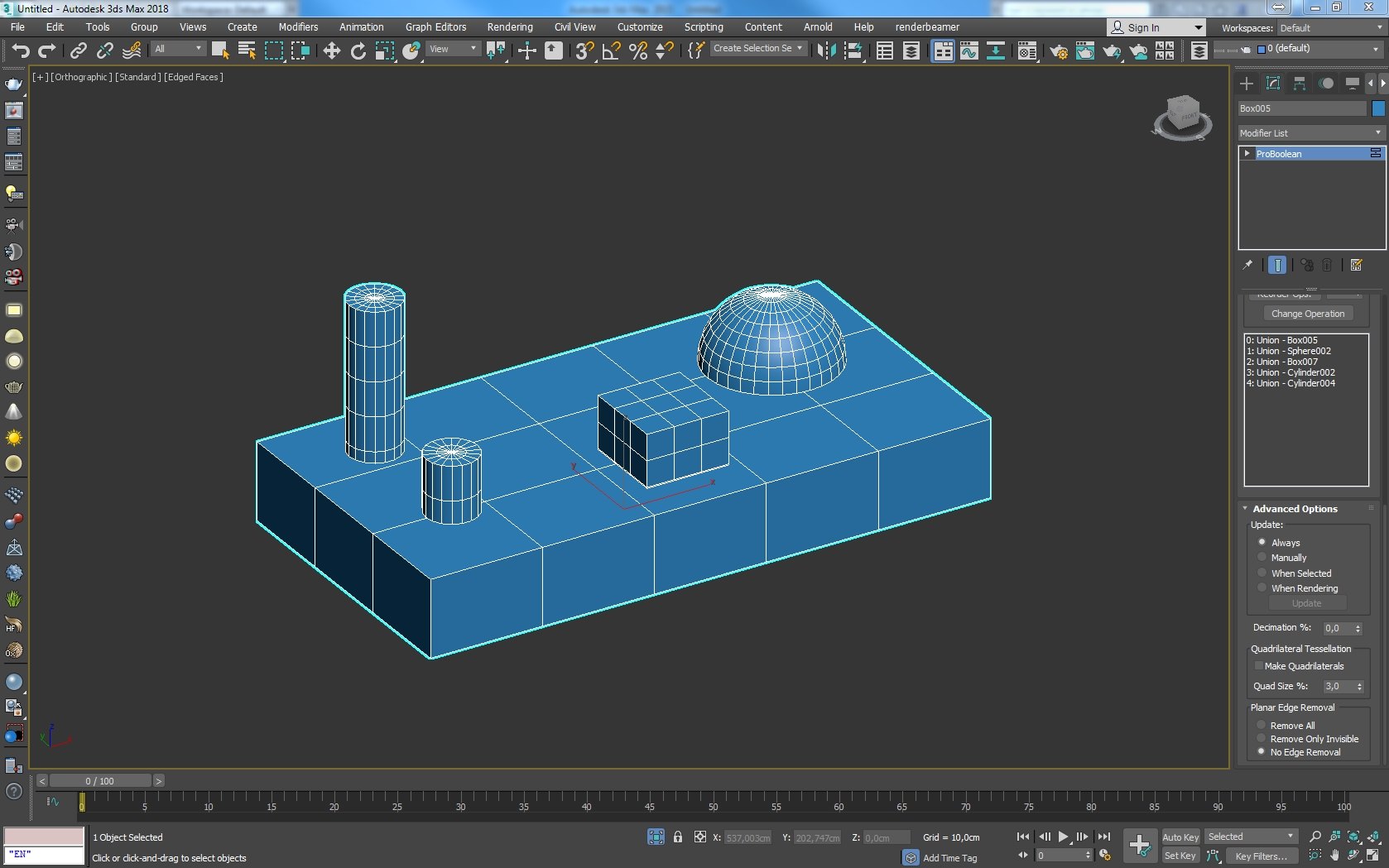Click the Redo arrow icon
This screenshot has height=868, width=1389.
(x=47, y=50)
